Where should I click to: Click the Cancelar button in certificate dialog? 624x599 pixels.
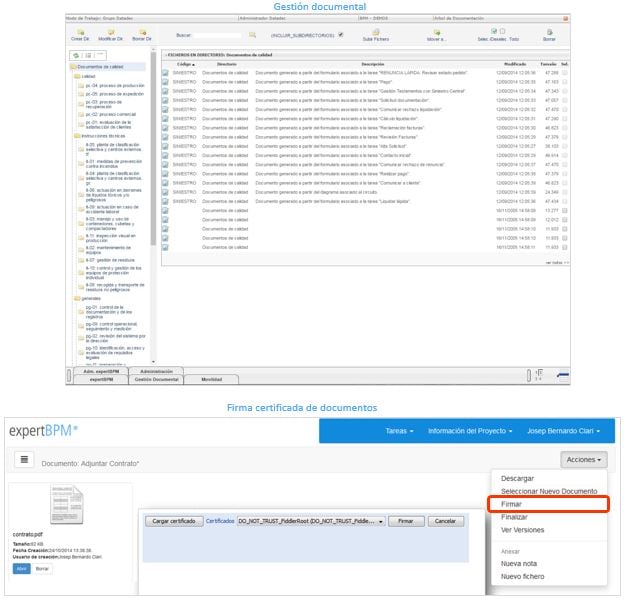445,521
